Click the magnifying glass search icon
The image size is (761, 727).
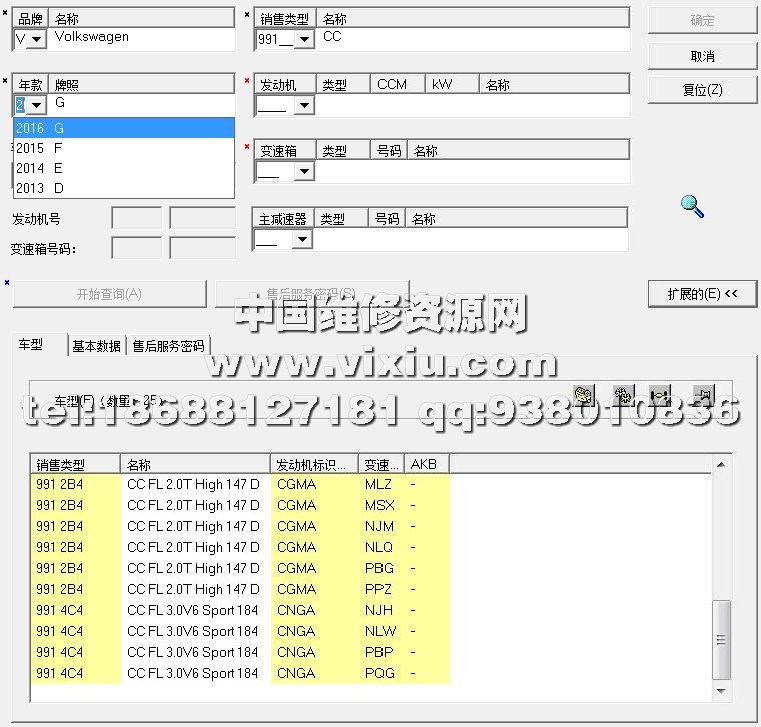pyautogui.click(x=692, y=206)
